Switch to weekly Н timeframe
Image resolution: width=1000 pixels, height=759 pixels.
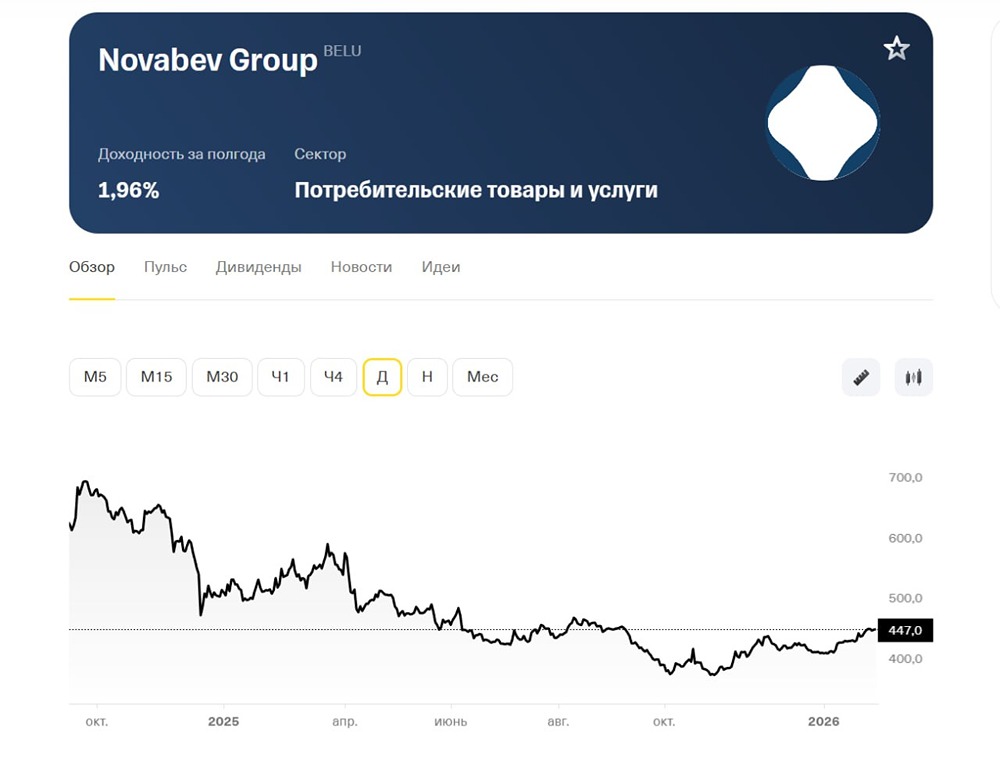[427, 377]
